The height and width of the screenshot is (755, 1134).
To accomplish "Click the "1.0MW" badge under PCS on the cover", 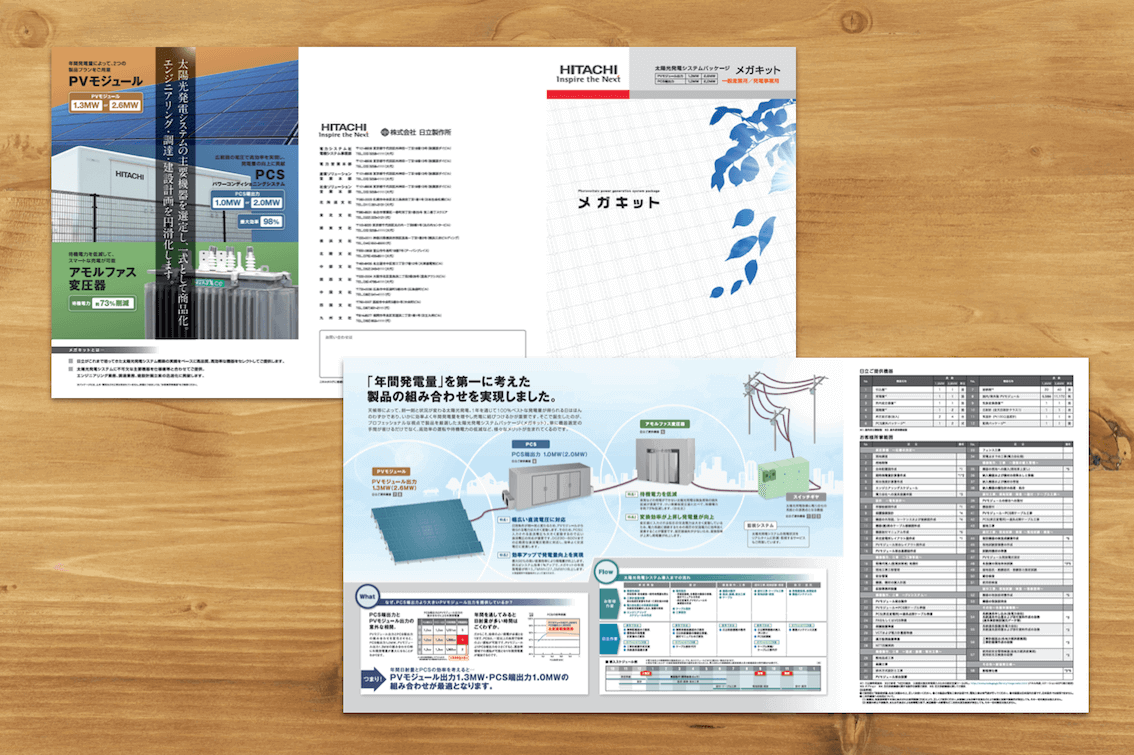I will (x=228, y=203).
